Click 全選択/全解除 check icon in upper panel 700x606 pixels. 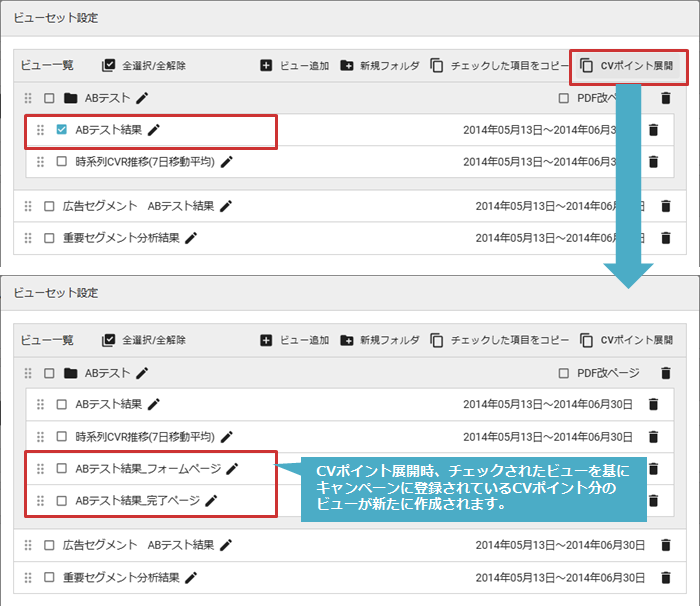pyautogui.click(x=108, y=66)
